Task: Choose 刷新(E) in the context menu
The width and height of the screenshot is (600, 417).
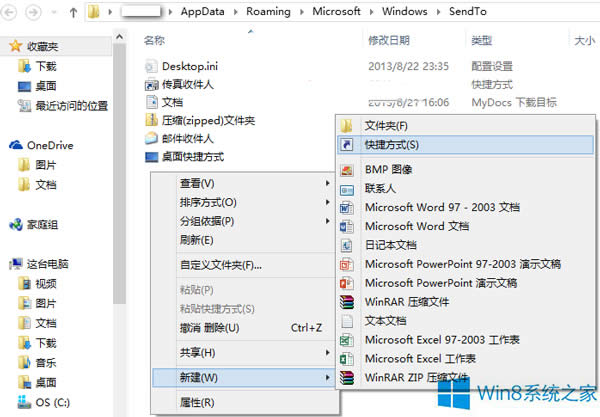Action: pos(196,240)
